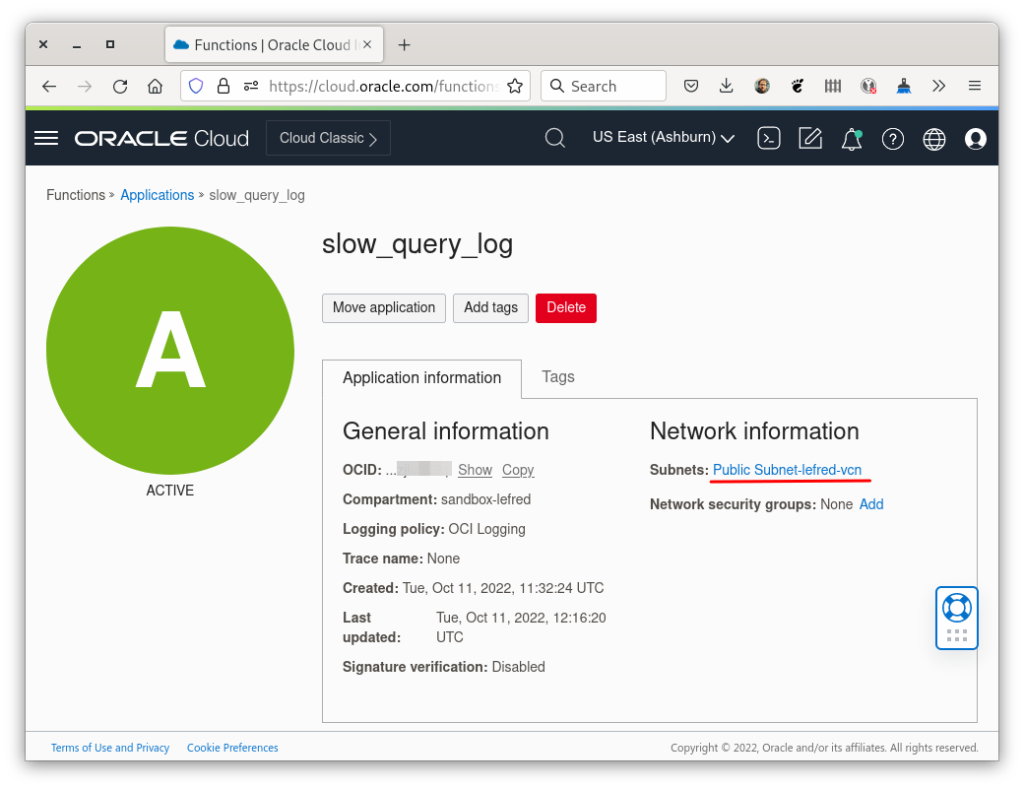Click the Delete button
1024x789 pixels.
click(566, 308)
